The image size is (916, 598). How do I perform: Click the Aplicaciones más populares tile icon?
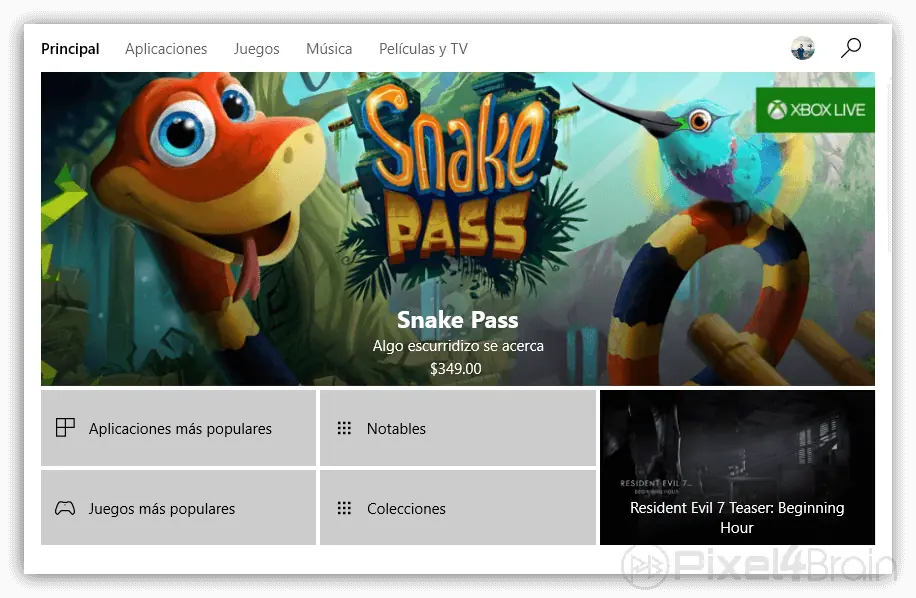point(65,427)
